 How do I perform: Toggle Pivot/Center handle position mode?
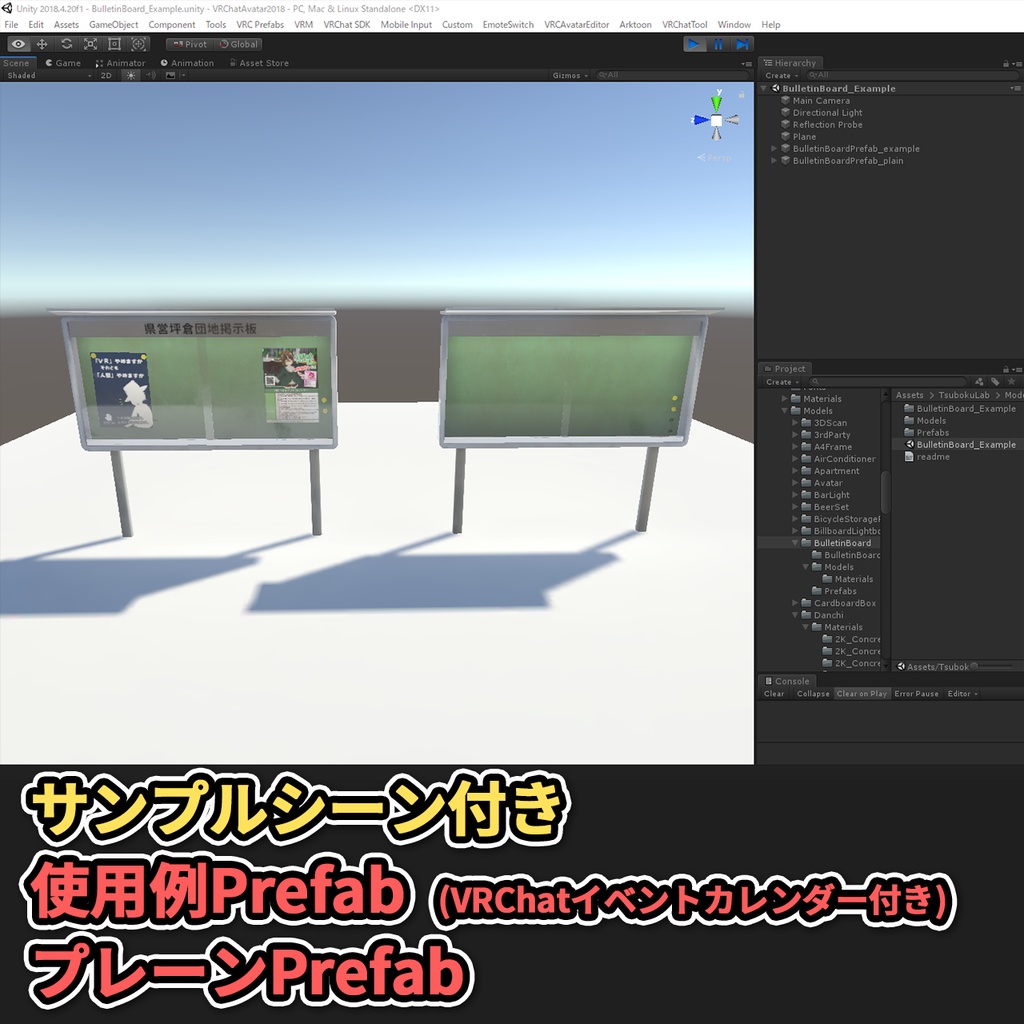coord(190,44)
